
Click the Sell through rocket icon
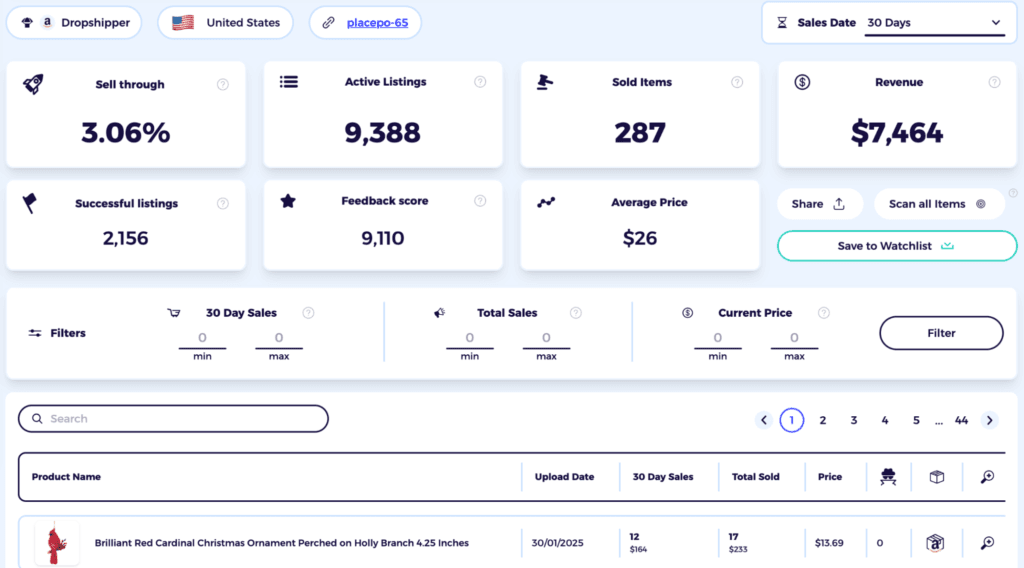(33, 84)
